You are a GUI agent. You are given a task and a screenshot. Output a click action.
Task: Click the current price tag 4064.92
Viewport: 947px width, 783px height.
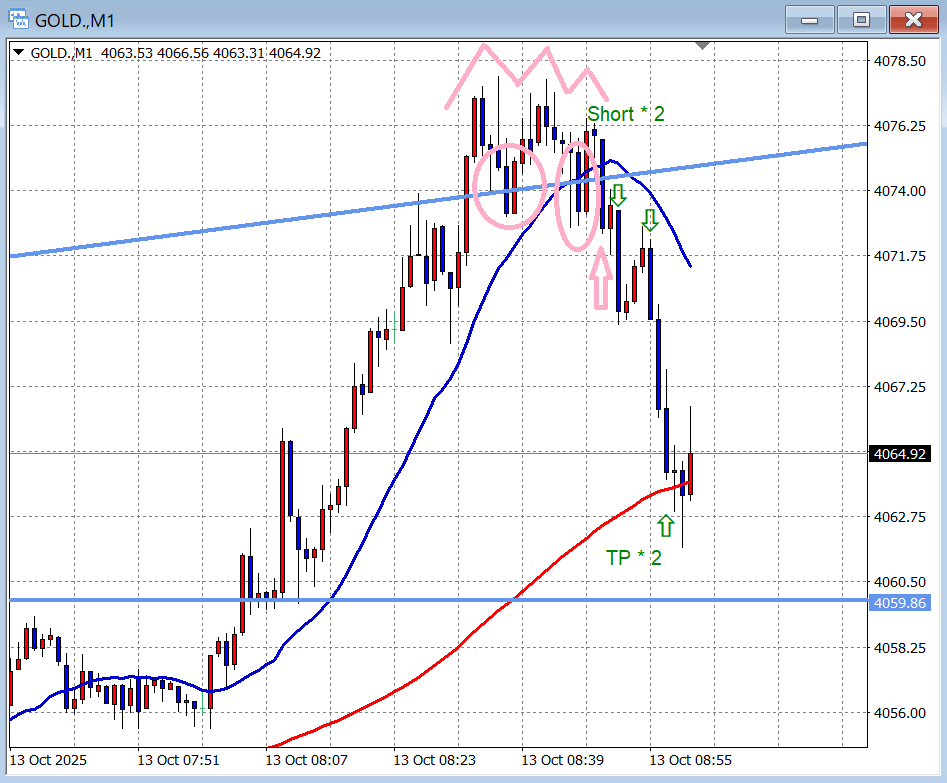(898, 454)
